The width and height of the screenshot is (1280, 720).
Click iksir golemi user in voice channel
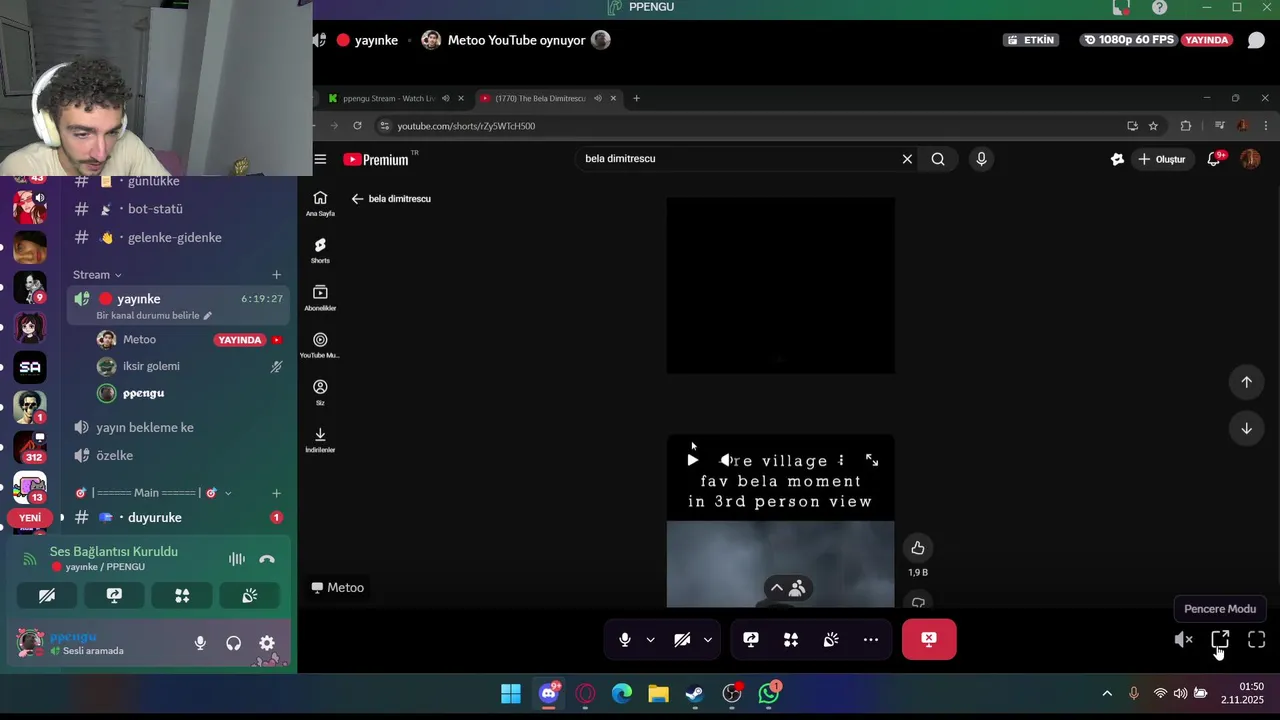coord(151,366)
